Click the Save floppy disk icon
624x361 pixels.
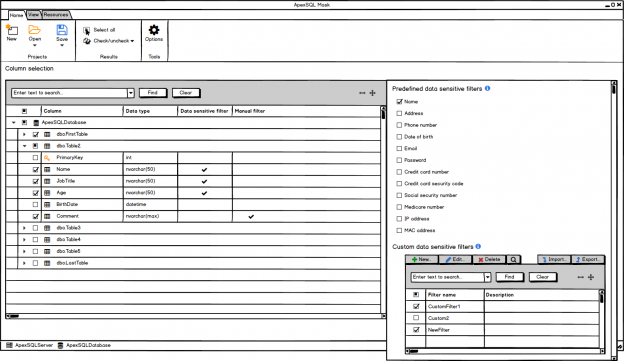[62, 29]
